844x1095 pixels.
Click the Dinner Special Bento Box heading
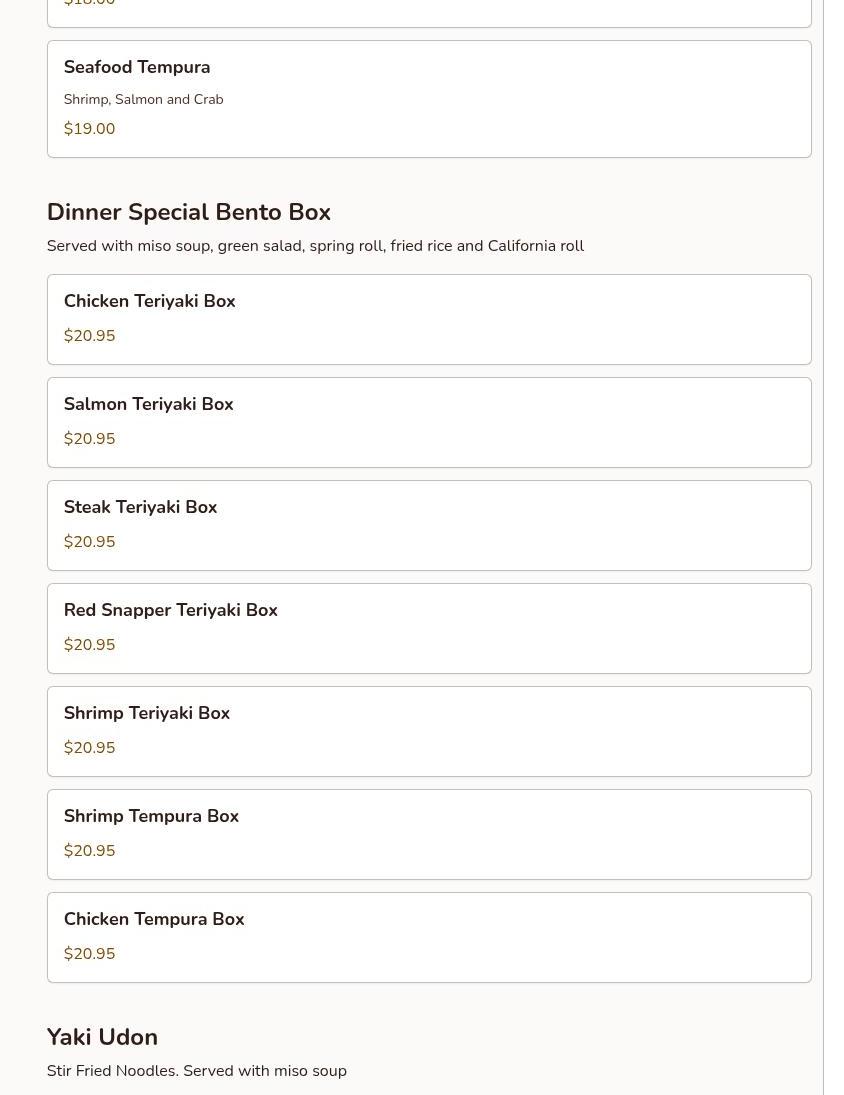point(188,212)
